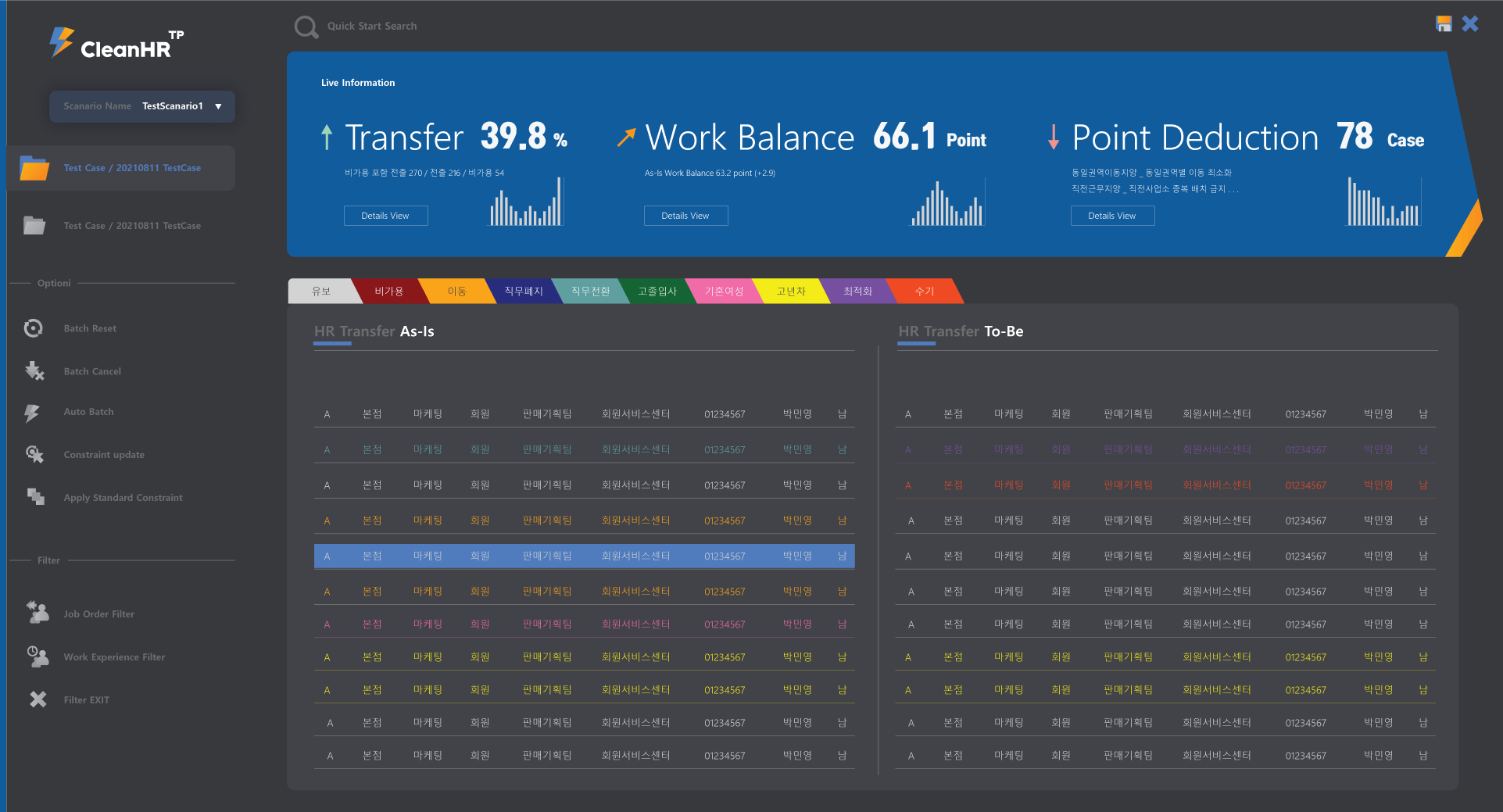Image resolution: width=1503 pixels, height=812 pixels.
Task: Close the app with the X icon
Action: coord(1470,23)
